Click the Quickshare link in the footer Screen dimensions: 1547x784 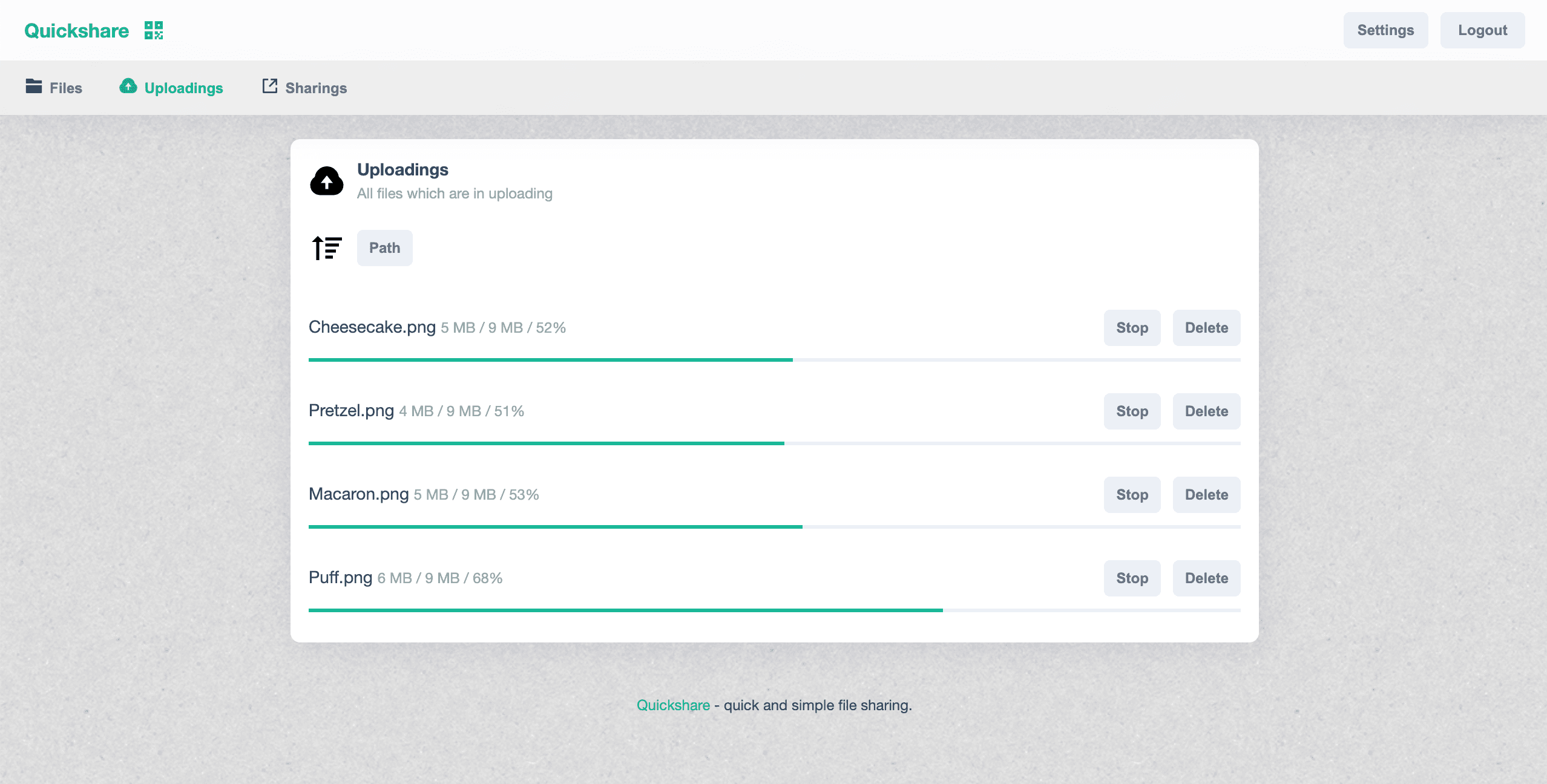[673, 705]
